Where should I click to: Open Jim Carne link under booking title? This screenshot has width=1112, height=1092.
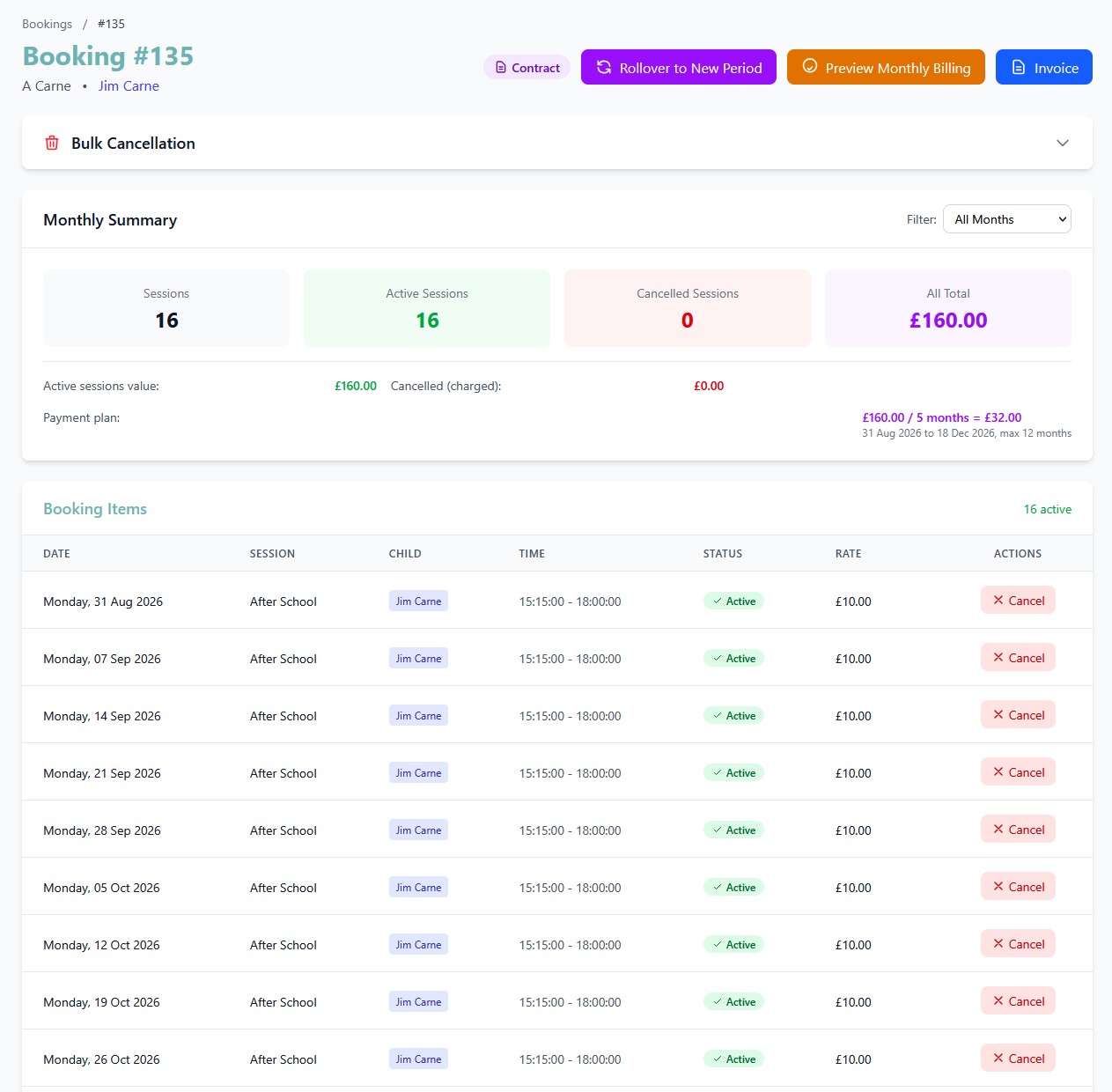click(x=129, y=86)
